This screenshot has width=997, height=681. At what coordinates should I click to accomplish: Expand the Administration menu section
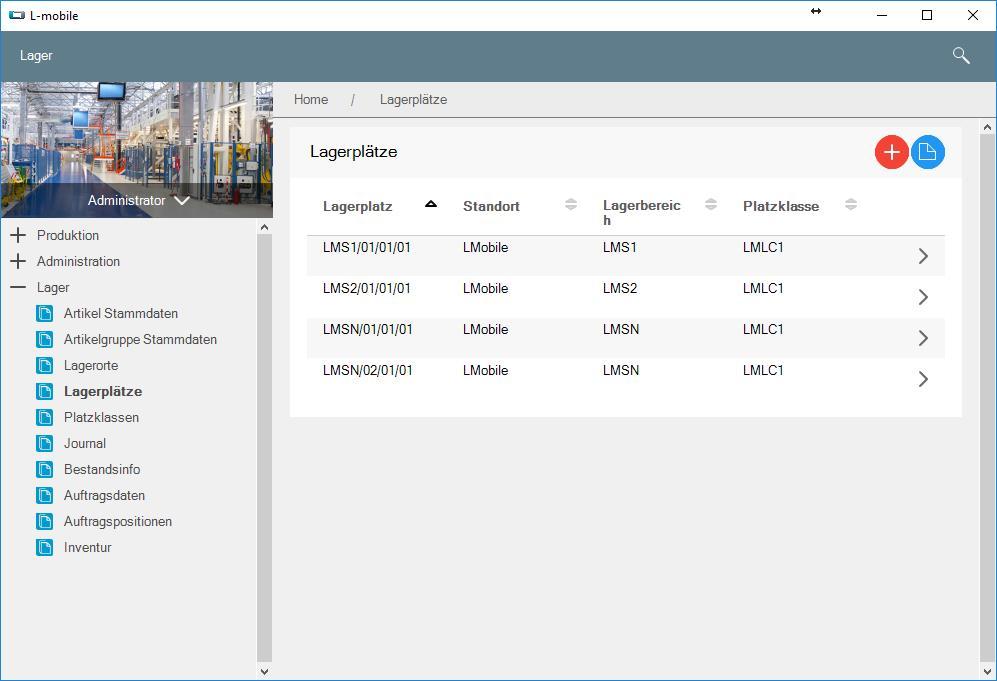coord(18,261)
